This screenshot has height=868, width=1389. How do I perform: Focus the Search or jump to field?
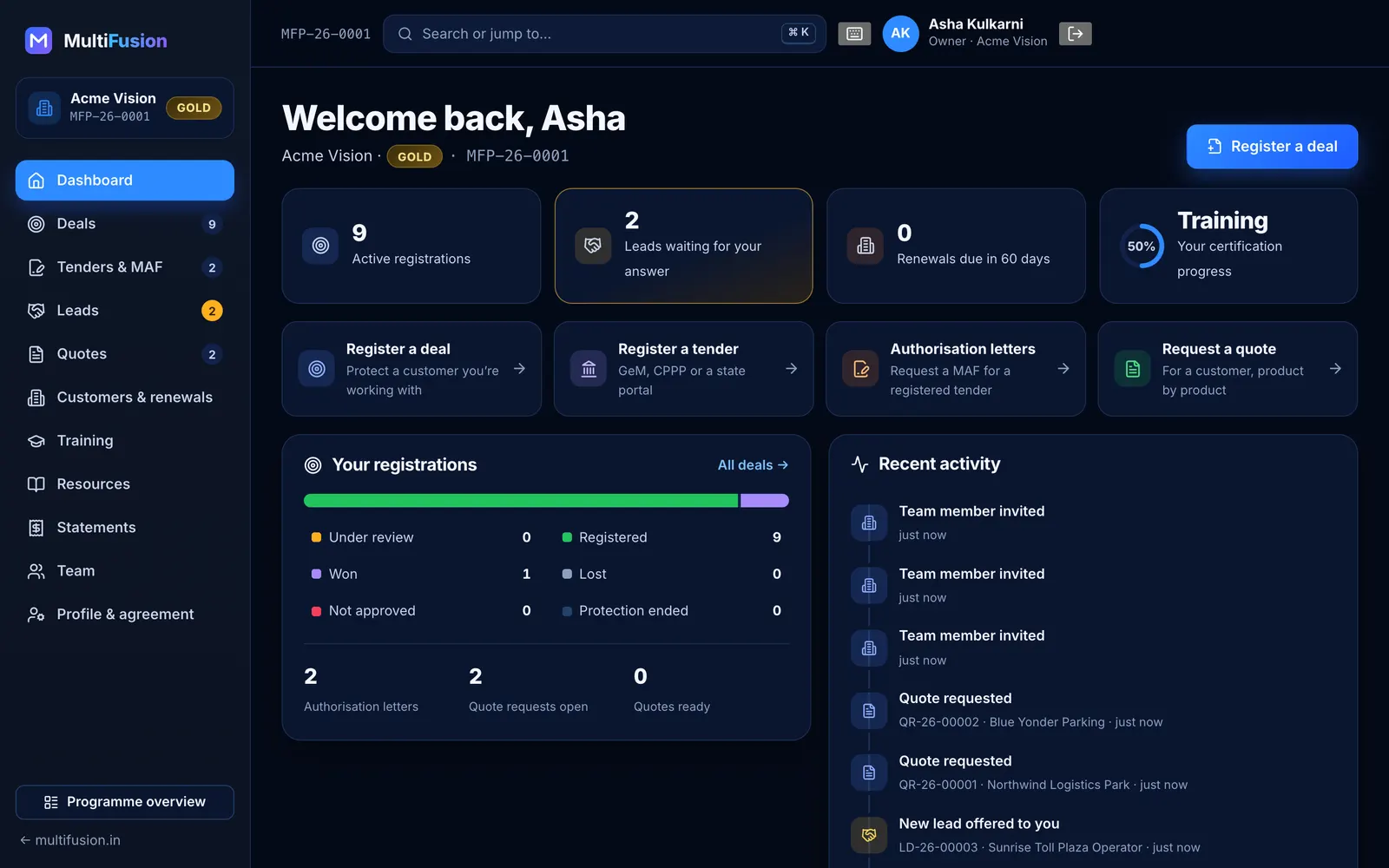604,34
